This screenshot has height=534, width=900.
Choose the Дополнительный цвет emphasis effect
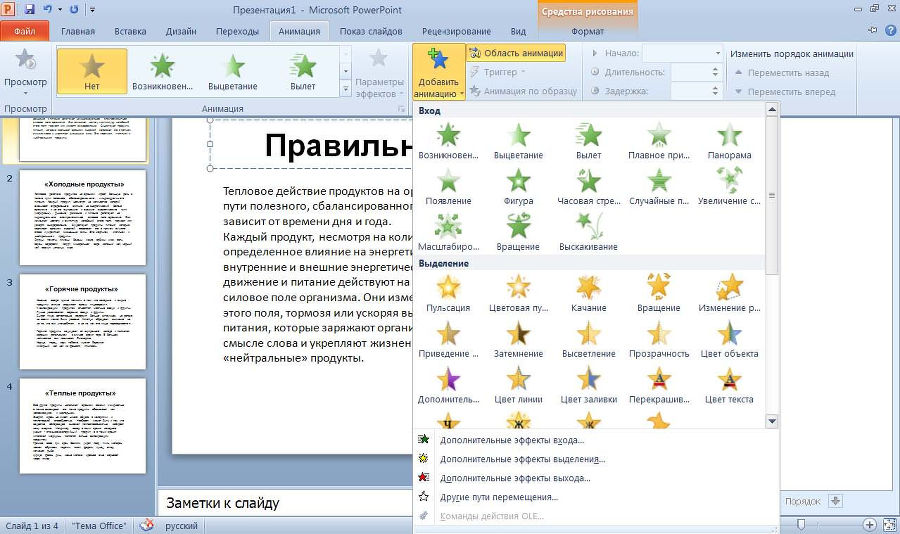[448, 386]
